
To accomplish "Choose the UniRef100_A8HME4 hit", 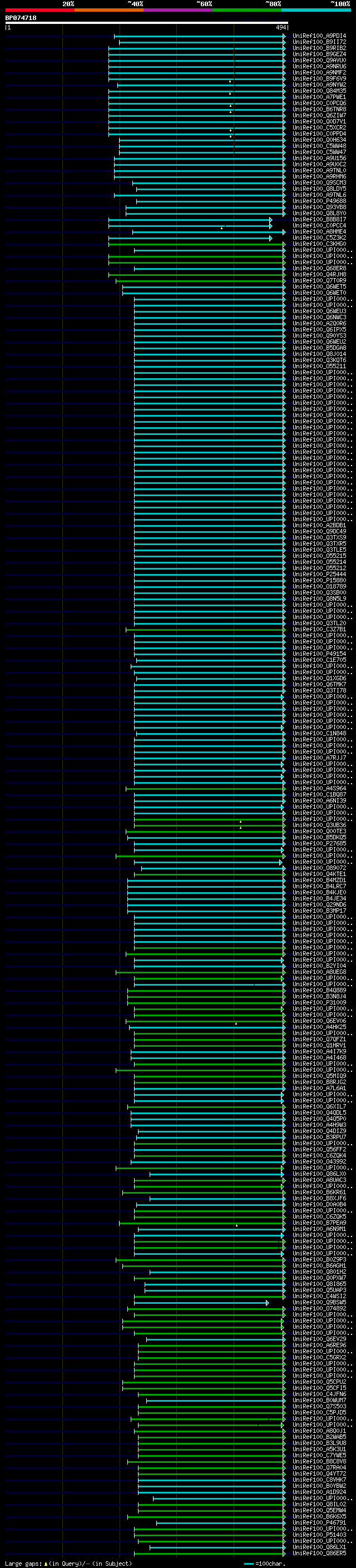I will (x=319, y=232).
